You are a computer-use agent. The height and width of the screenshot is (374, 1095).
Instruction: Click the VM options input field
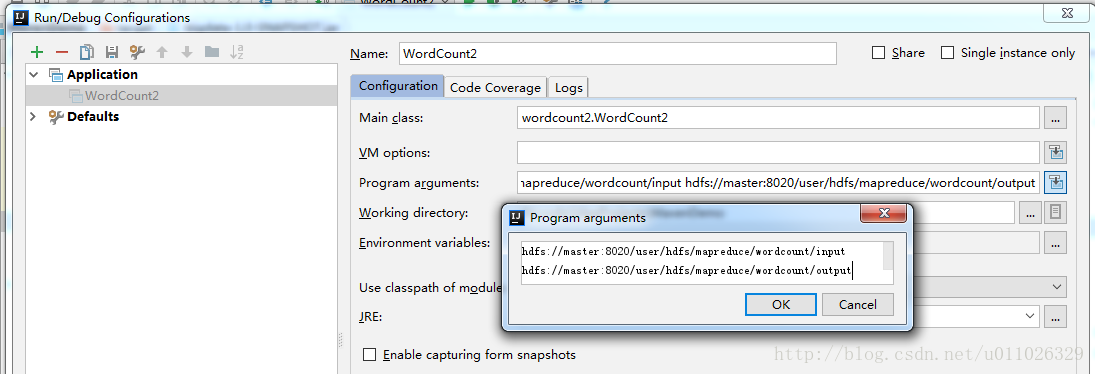click(779, 152)
